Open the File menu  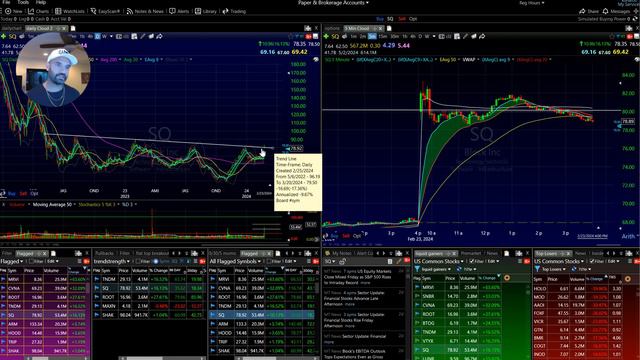tap(6, 2)
